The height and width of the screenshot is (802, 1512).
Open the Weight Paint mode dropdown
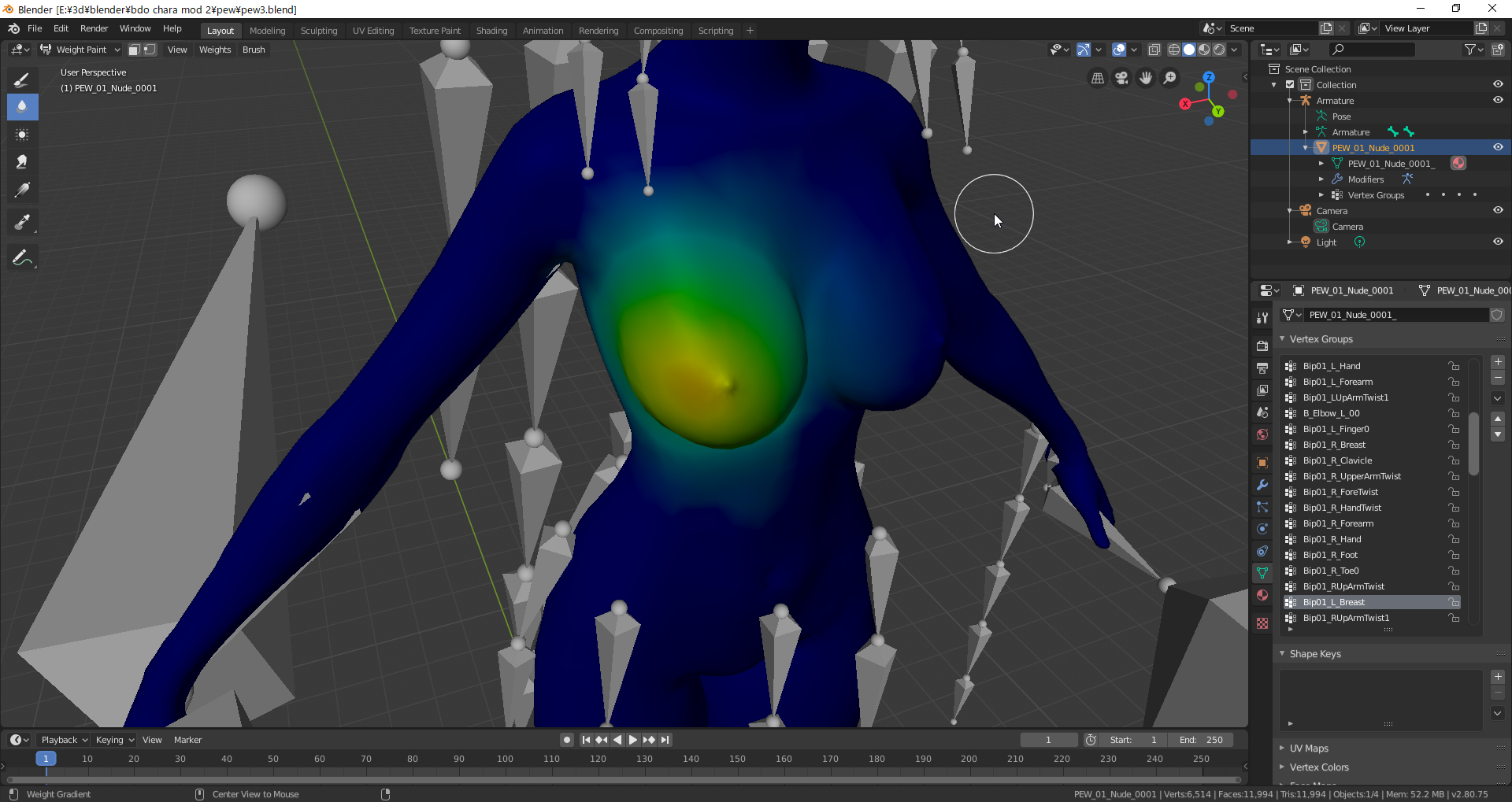coord(81,50)
